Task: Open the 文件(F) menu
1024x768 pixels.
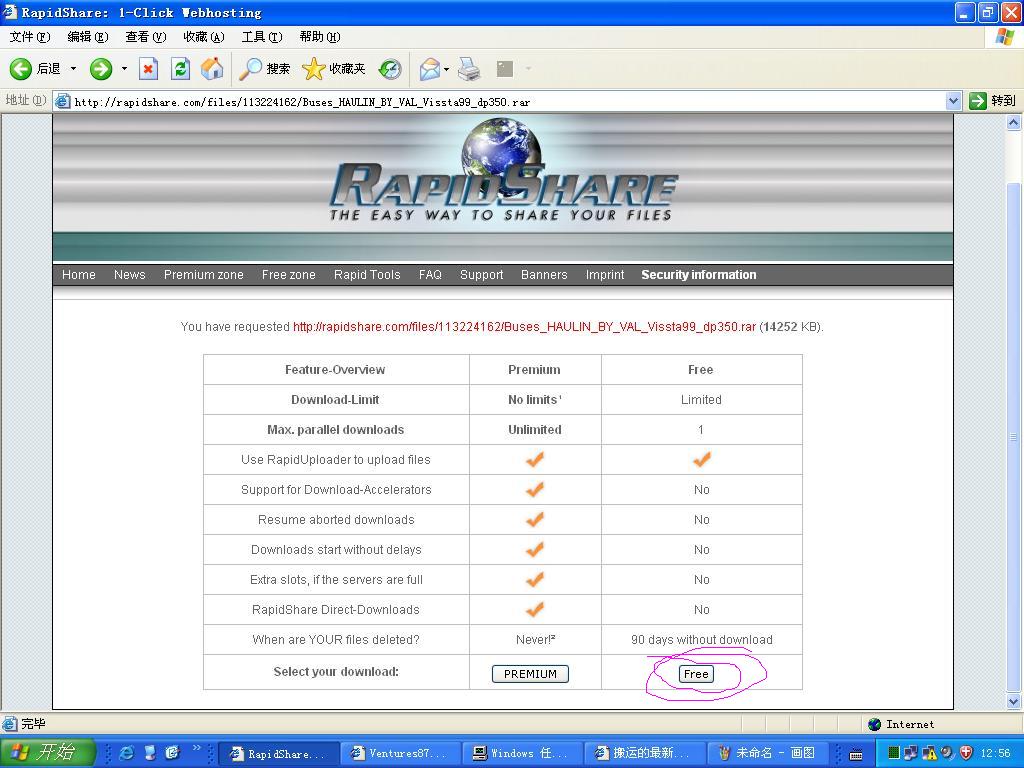Action: pyautogui.click(x=29, y=37)
